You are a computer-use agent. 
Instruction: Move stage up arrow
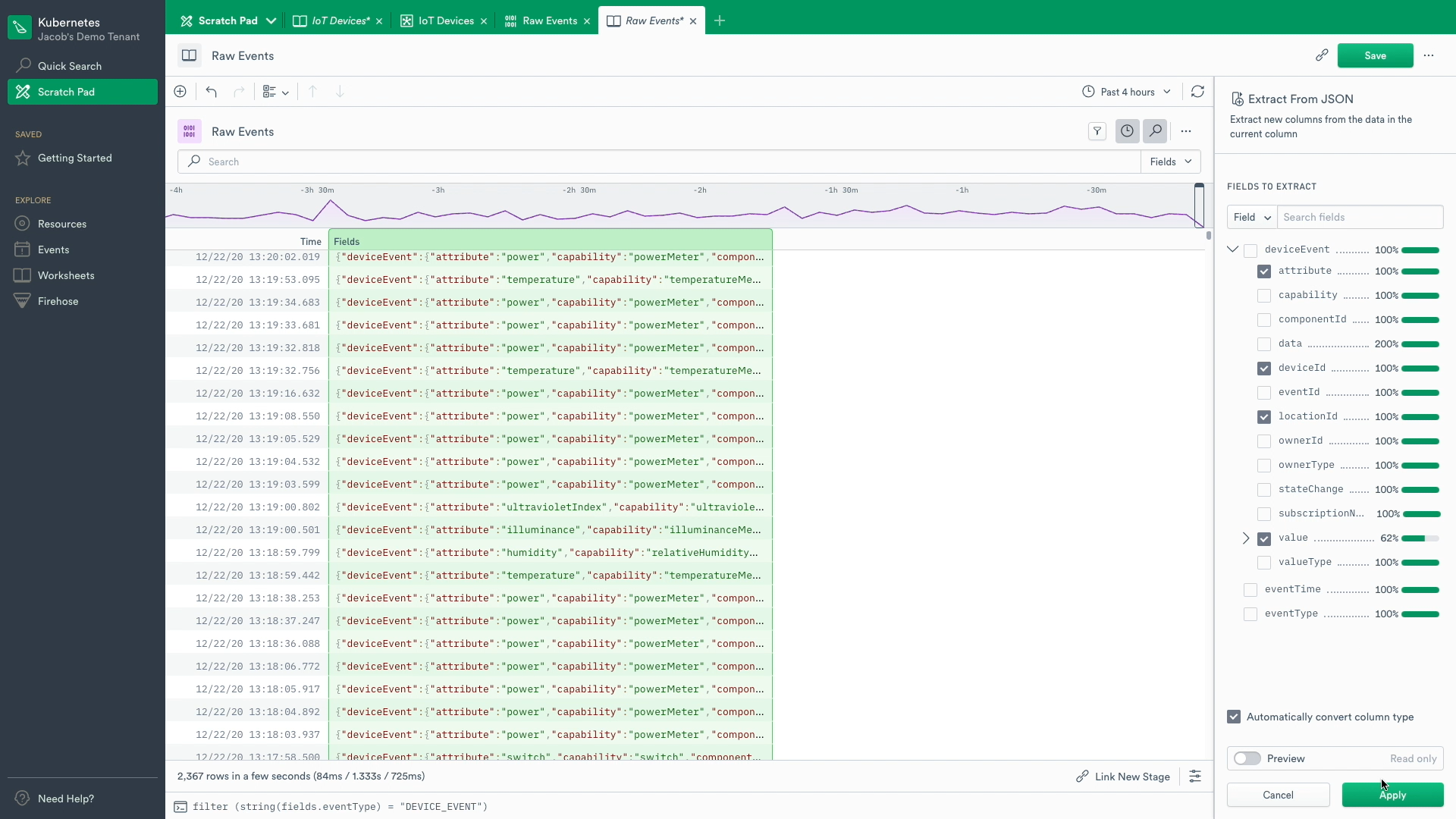[x=312, y=92]
